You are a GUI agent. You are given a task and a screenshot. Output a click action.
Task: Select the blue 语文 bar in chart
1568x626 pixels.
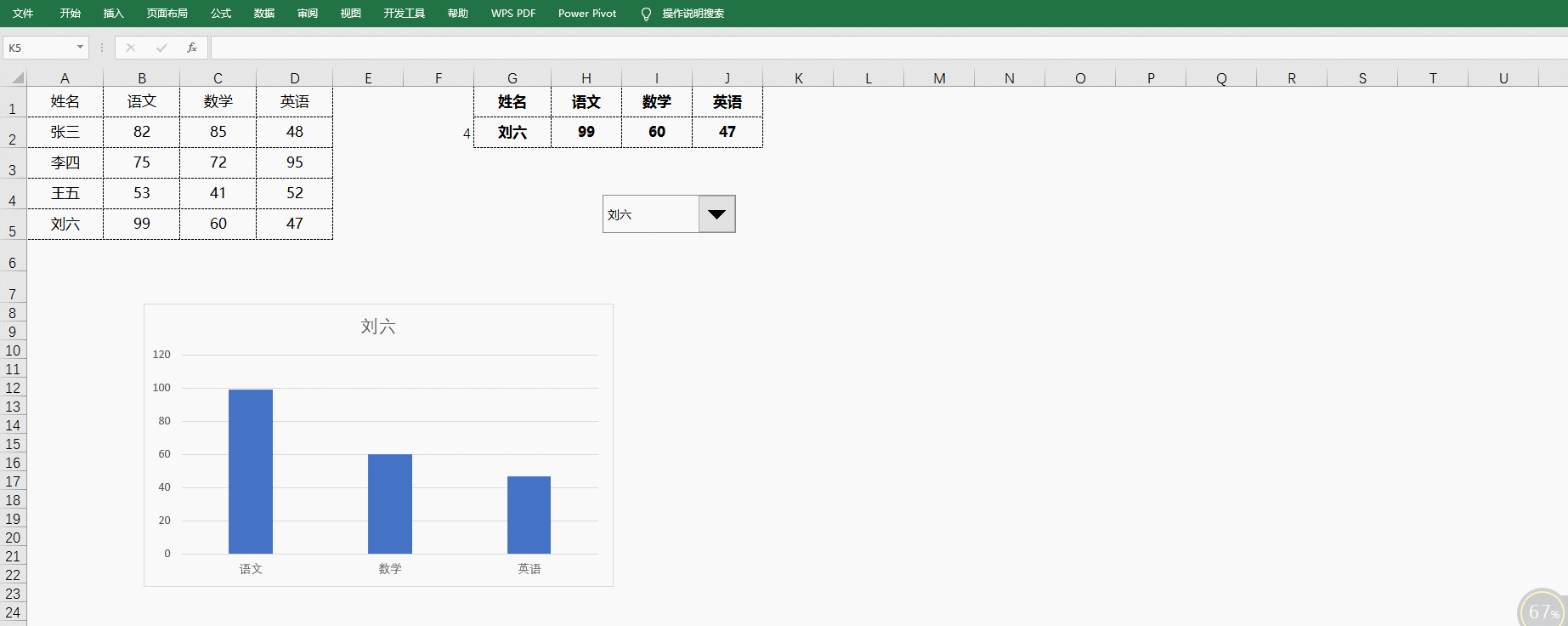pyautogui.click(x=251, y=471)
